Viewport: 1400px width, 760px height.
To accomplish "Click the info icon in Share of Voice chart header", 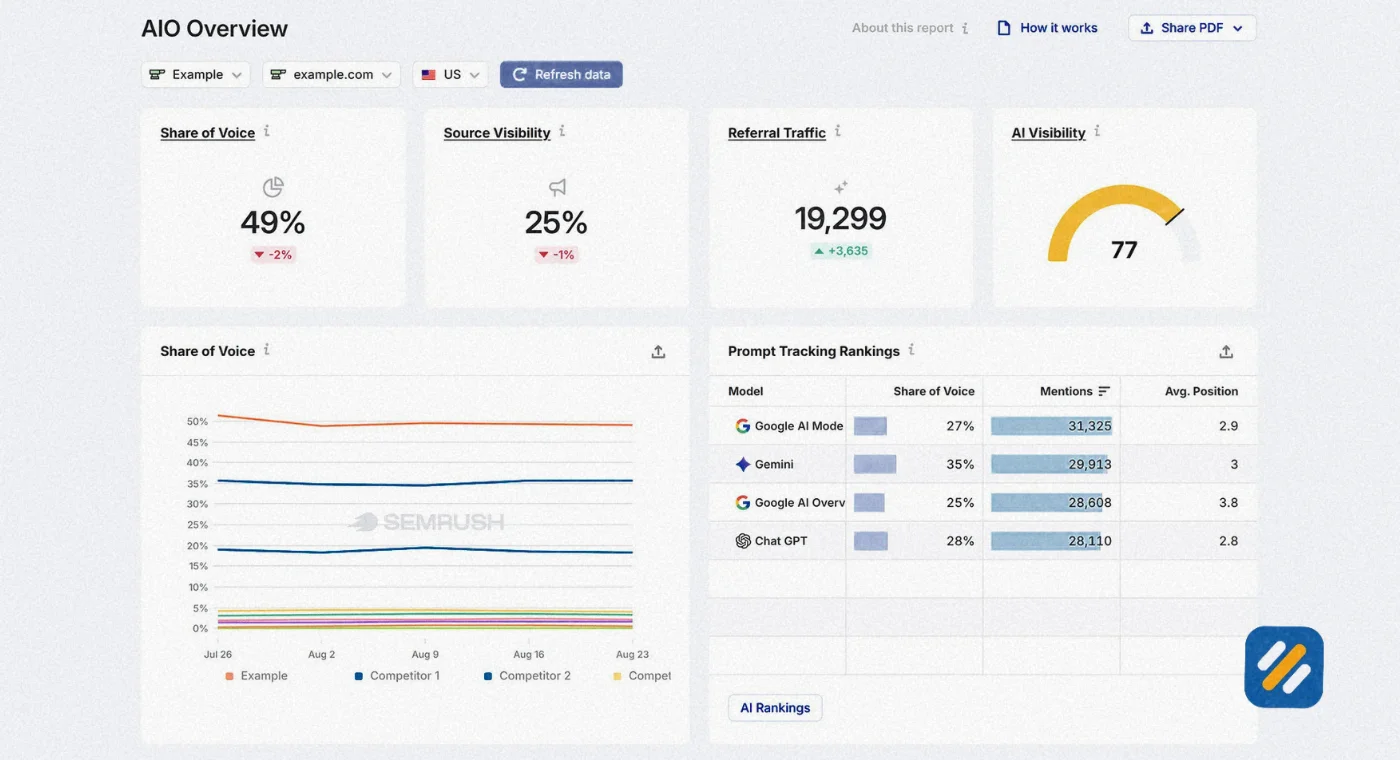I will coord(267,350).
